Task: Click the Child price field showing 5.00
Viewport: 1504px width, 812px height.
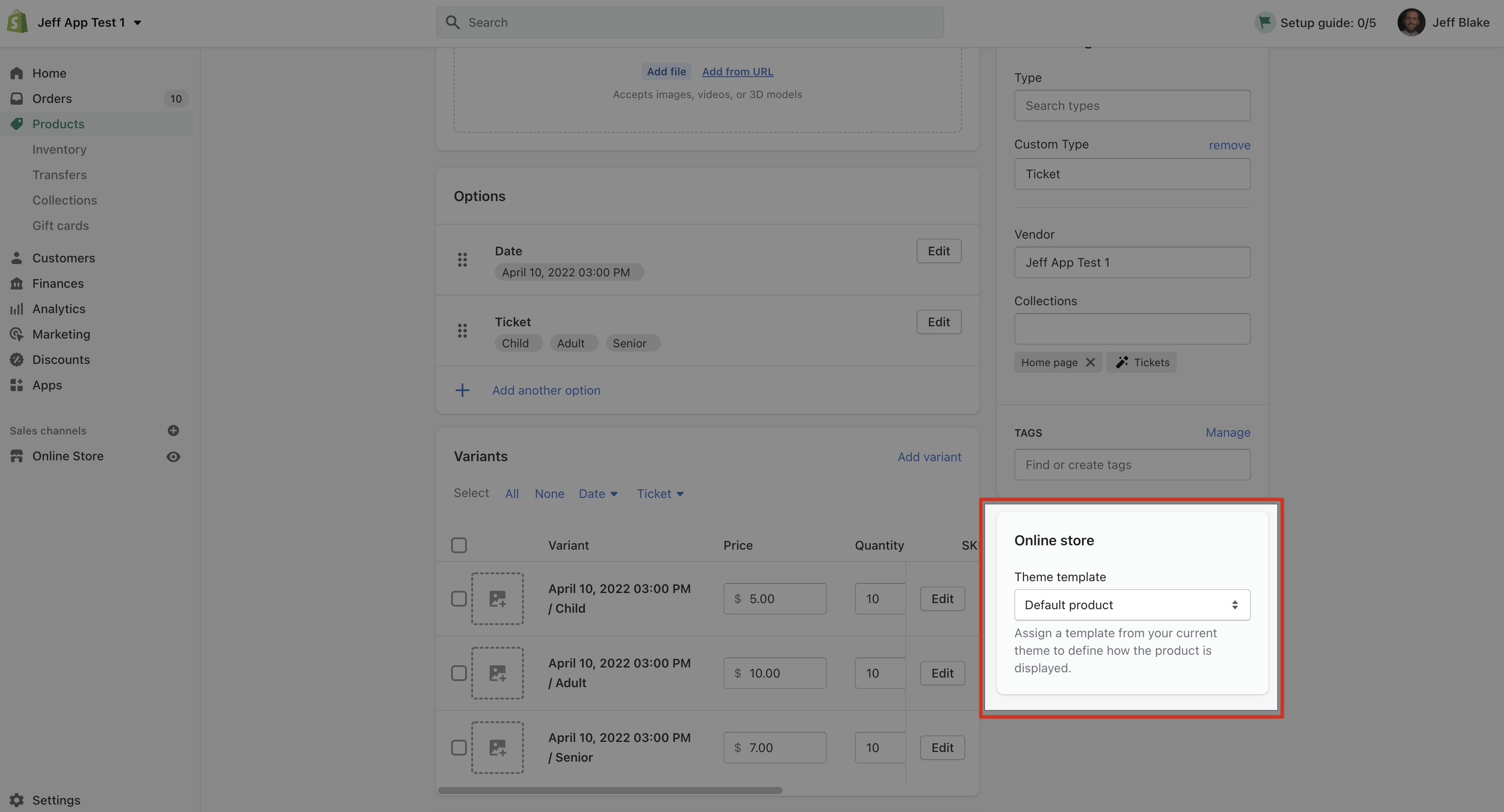Action: (x=774, y=598)
